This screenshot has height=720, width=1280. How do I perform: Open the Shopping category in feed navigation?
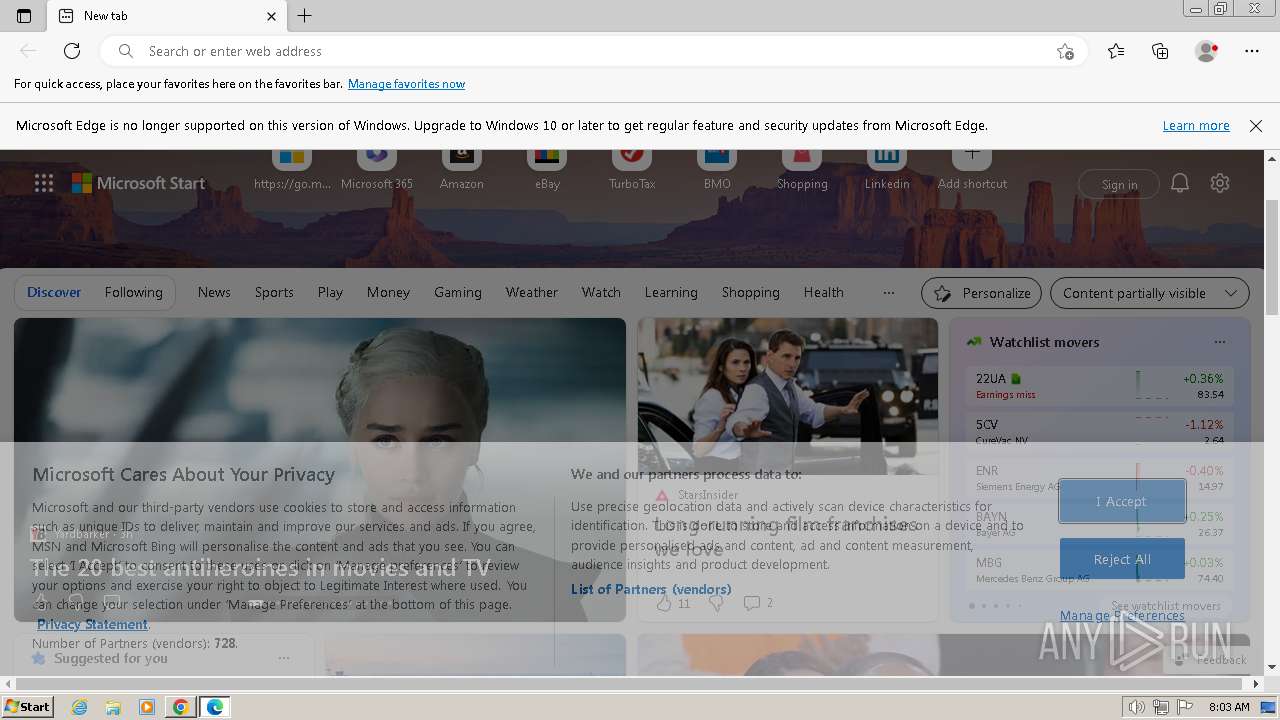(x=751, y=292)
